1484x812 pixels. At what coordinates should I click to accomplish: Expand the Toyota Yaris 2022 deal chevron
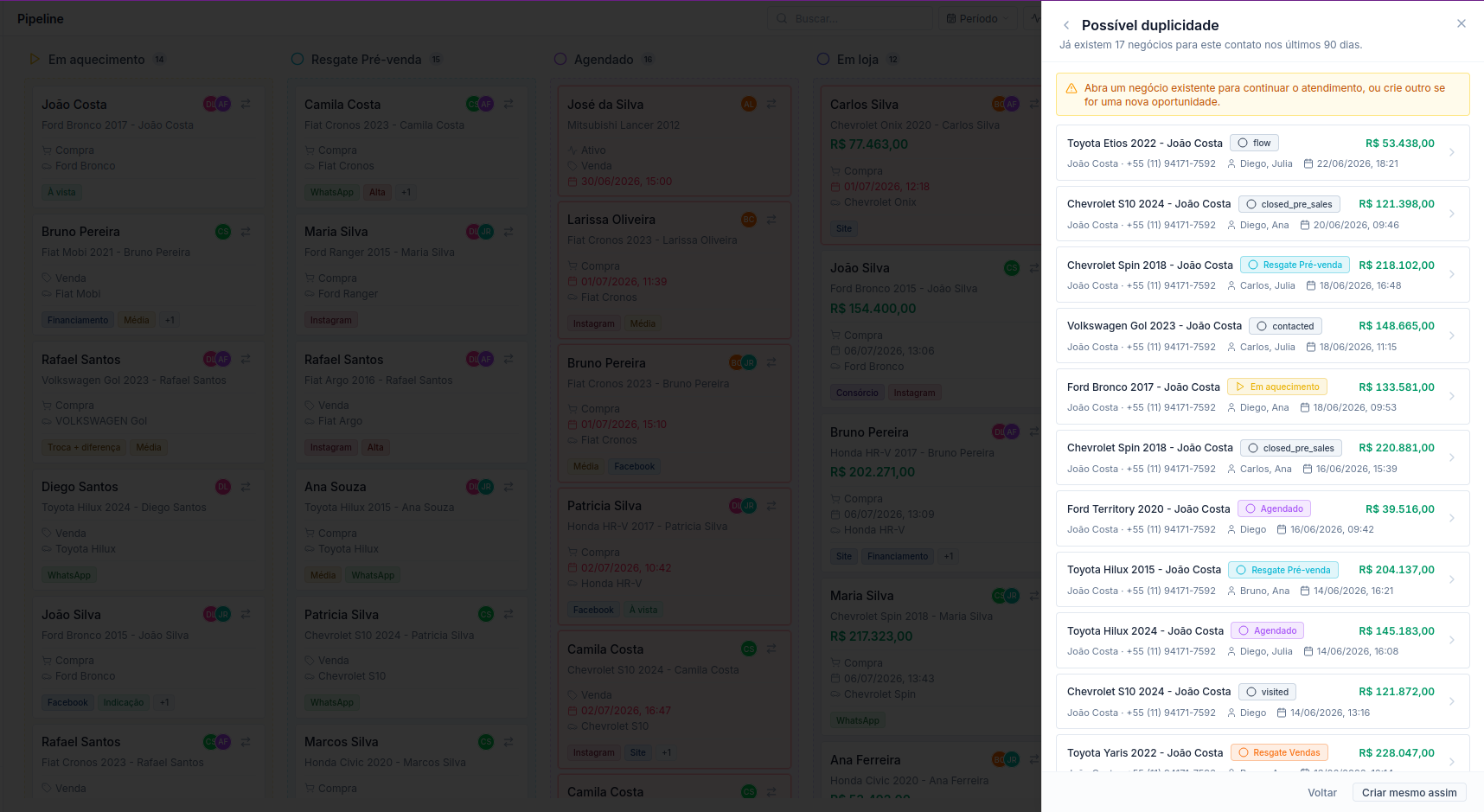(x=1452, y=761)
